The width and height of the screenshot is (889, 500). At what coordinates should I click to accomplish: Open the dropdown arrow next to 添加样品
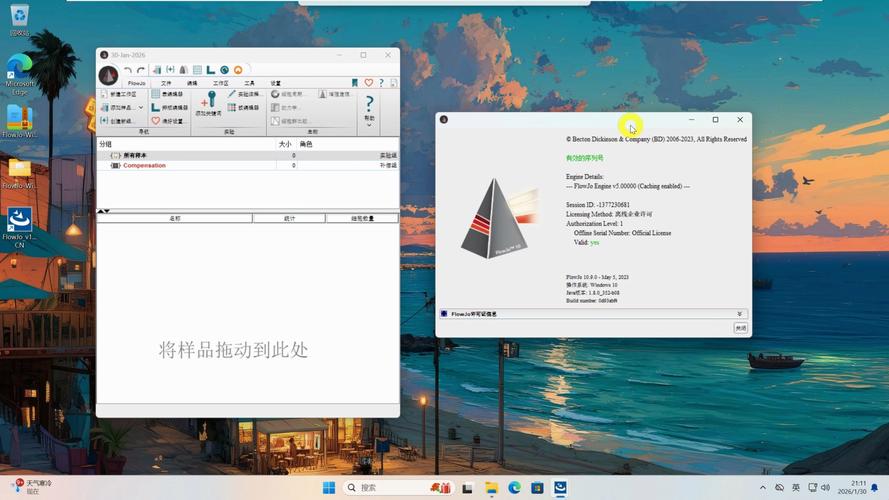pos(141,107)
